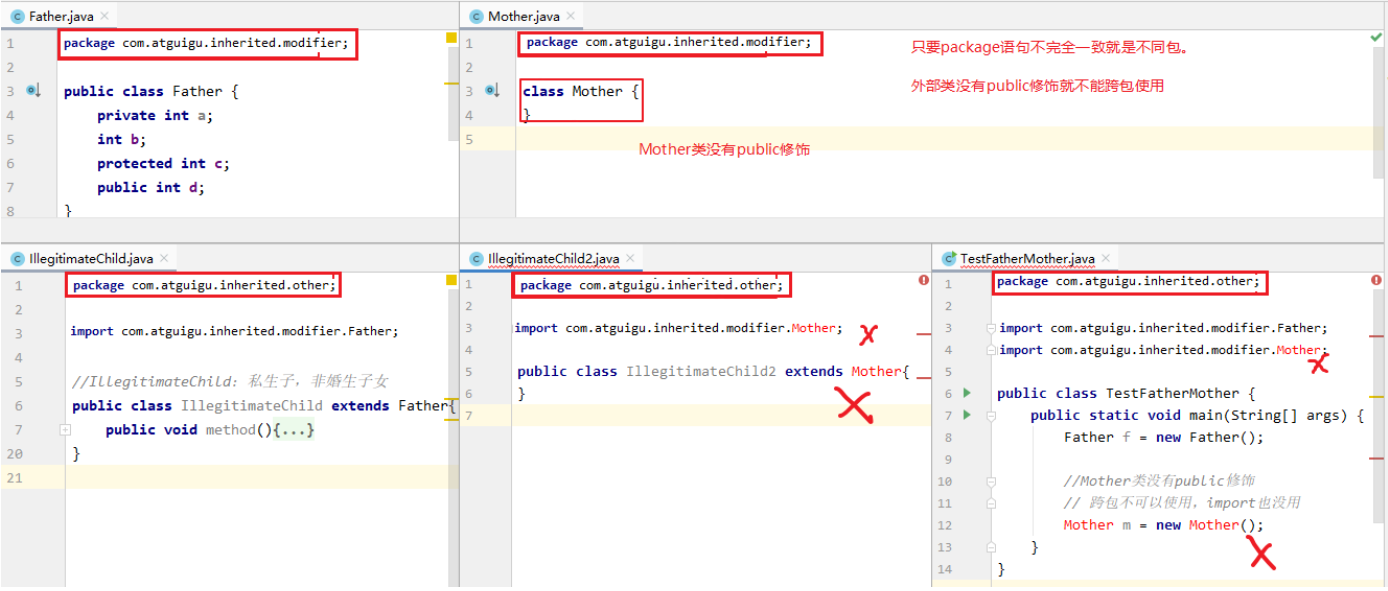The image size is (1388, 591).
Task: Click the class icon on Father.java tab
Action: (x=17, y=16)
